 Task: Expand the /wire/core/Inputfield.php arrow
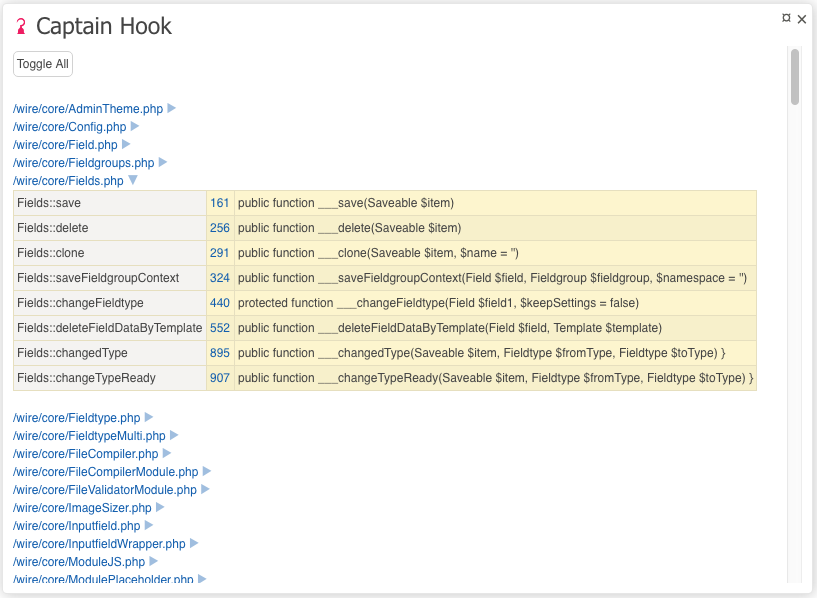tap(149, 525)
